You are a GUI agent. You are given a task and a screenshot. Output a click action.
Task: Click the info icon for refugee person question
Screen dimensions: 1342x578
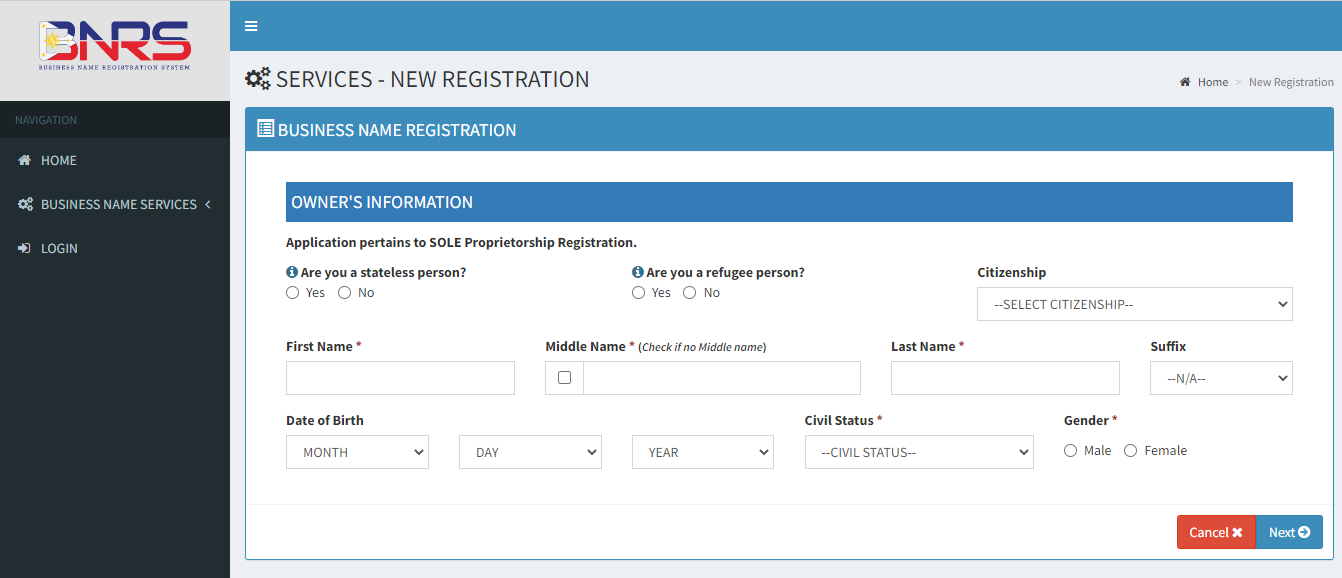click(637, 271)
